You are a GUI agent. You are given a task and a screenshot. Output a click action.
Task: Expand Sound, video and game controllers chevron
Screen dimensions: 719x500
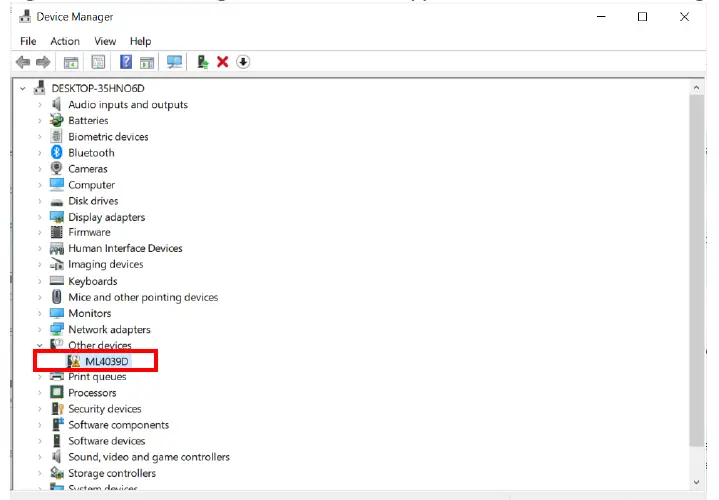(39, 457)
